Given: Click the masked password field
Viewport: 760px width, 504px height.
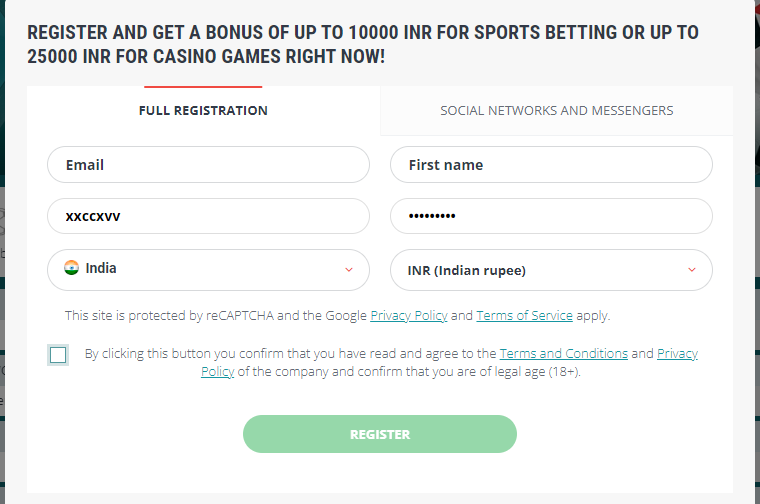Looking at the screenshot, I should tap(551, 216).
